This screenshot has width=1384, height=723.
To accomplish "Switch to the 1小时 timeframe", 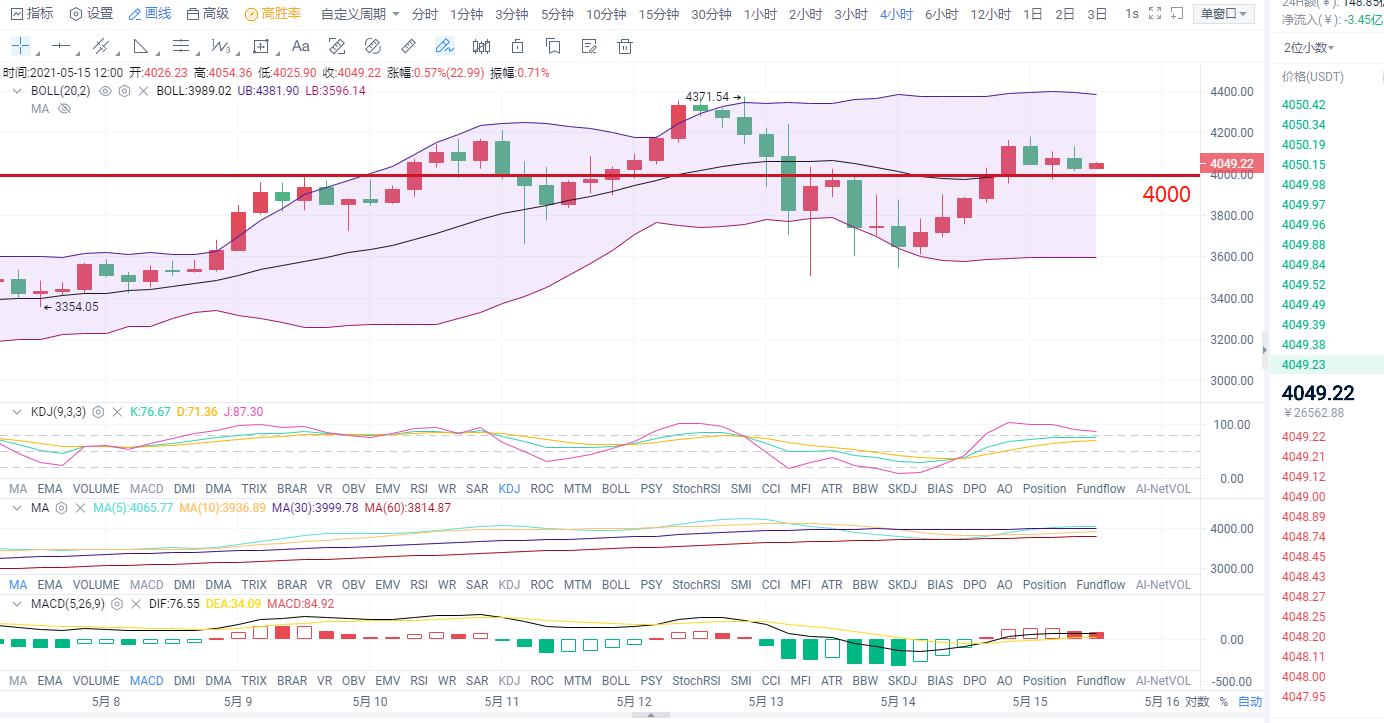I will (x=760, y=14).
